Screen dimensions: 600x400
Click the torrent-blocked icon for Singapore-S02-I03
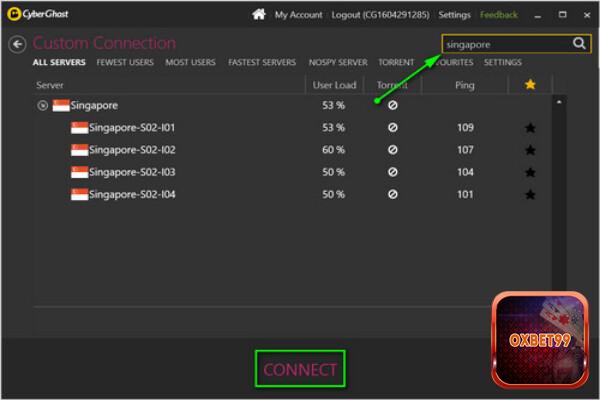tap(393, 172)
